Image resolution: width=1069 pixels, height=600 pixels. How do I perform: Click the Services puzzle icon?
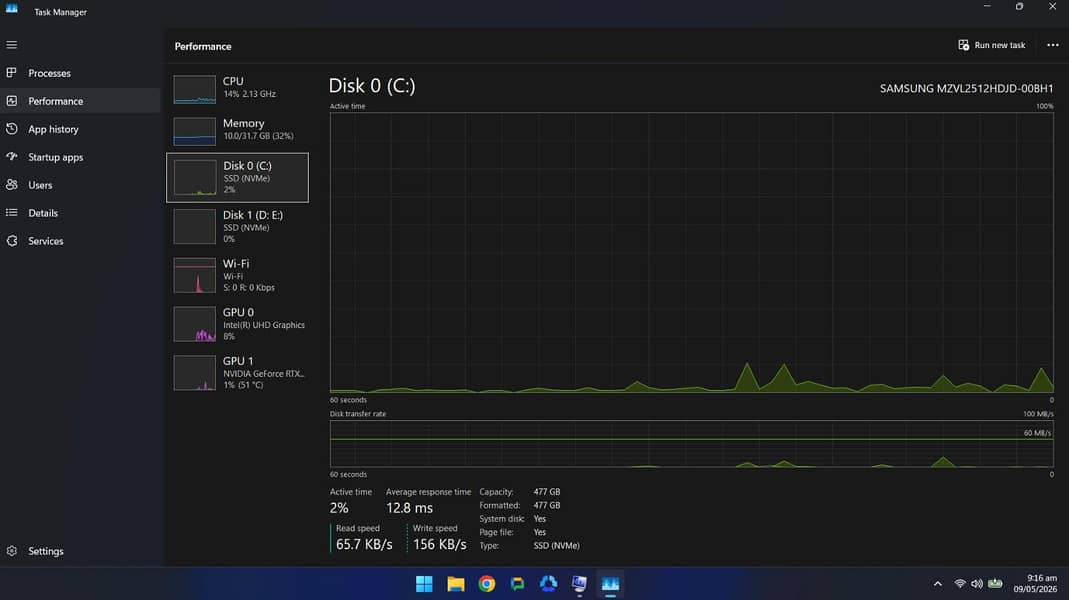tap(12, 241)
